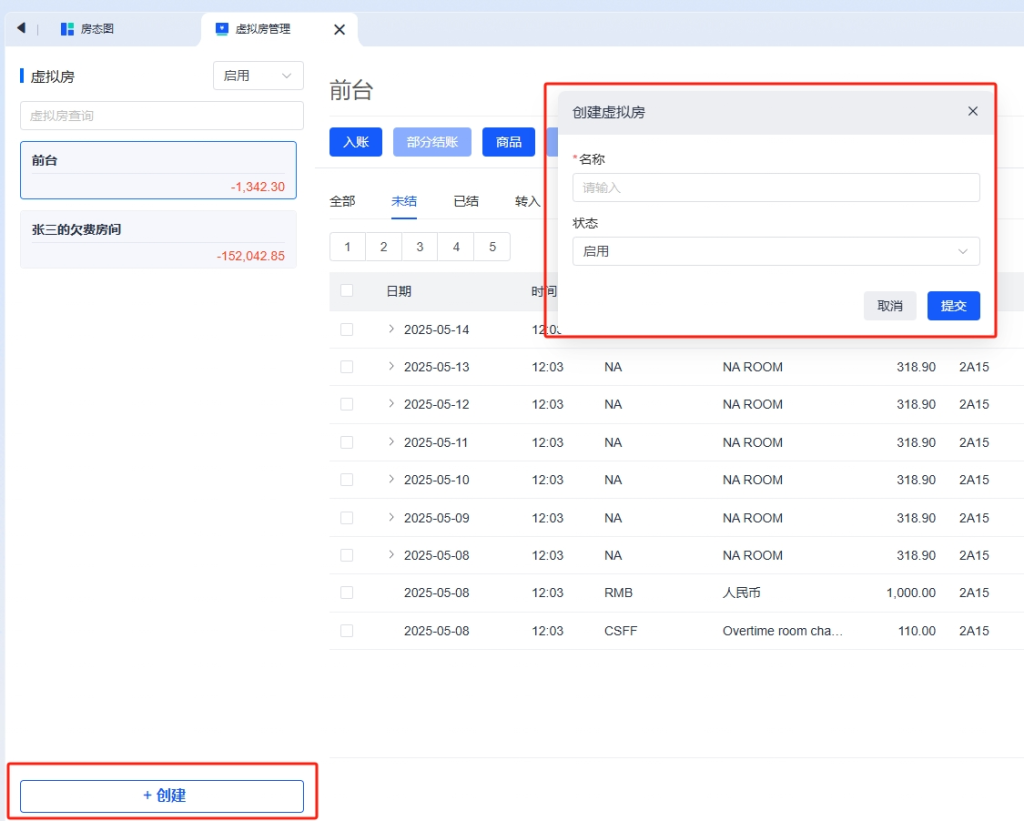Click the 取消 button in dialog

889,306
